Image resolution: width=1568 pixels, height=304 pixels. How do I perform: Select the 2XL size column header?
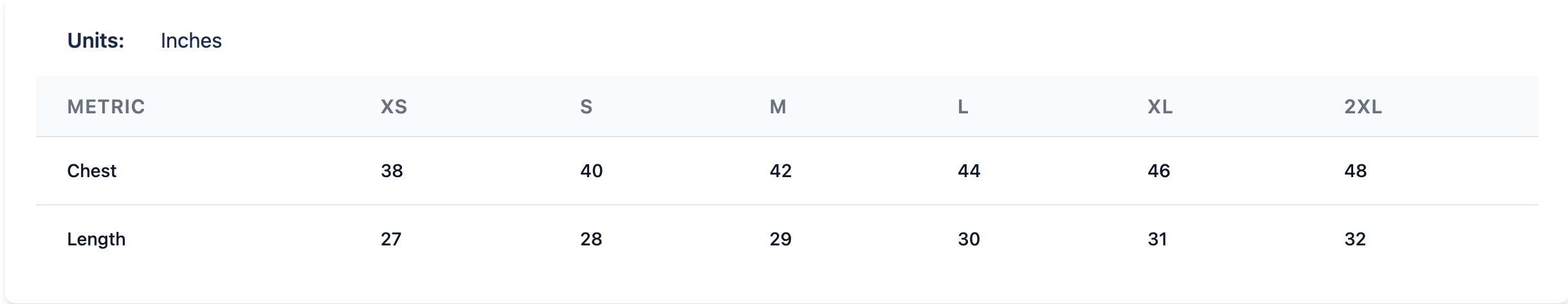click(1363, 106)
